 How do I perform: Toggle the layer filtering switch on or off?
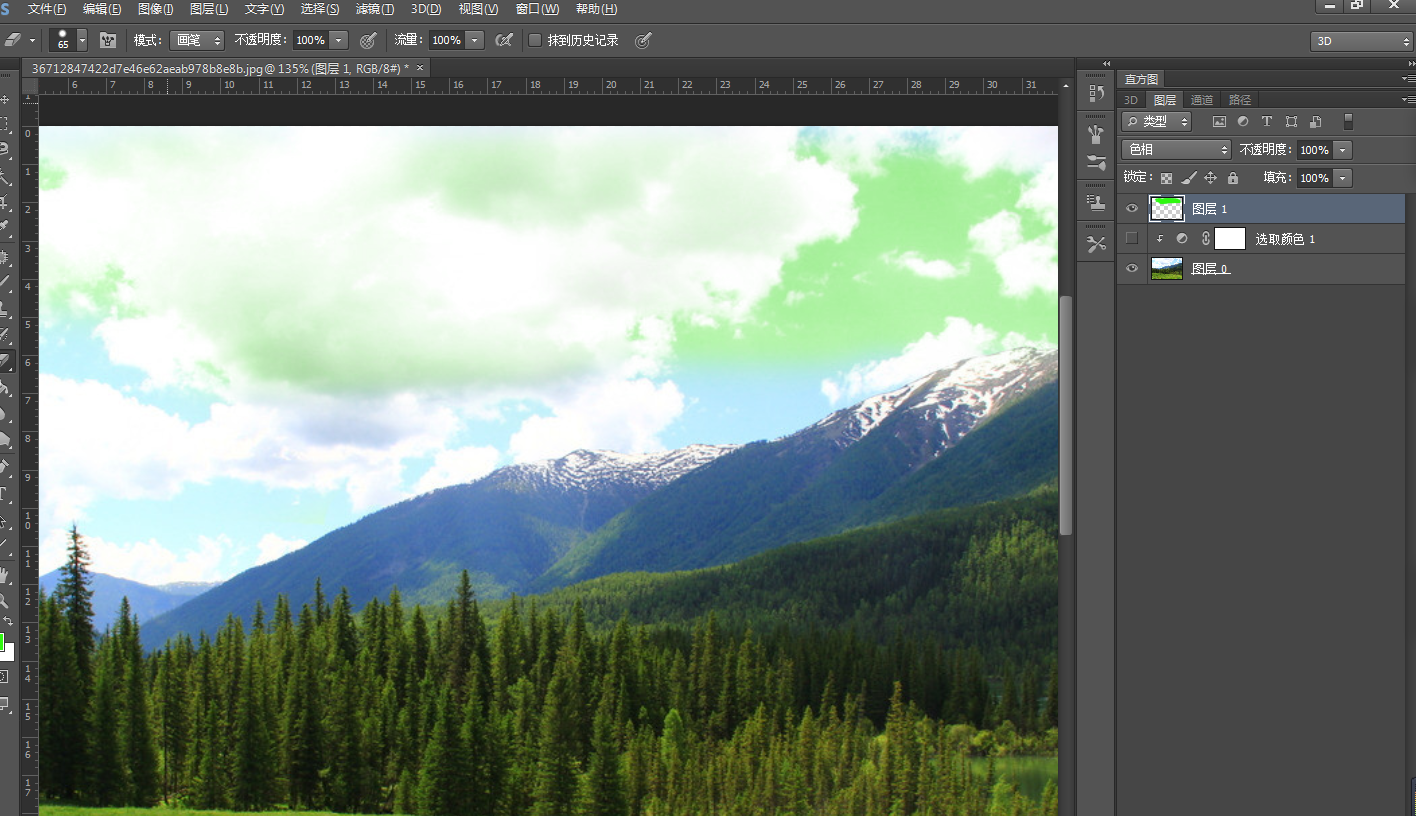1348,121
